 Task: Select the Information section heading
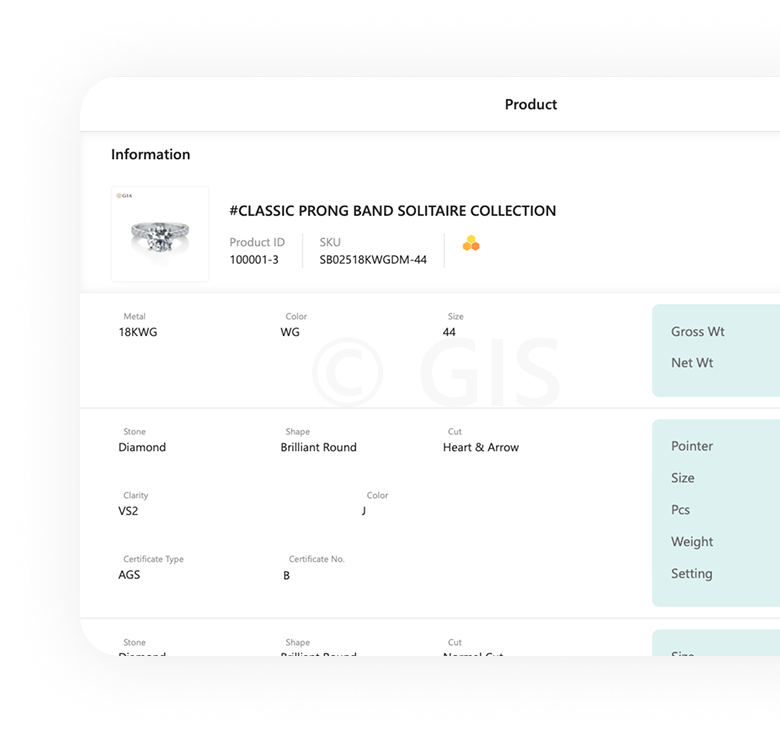click(150, 155)
